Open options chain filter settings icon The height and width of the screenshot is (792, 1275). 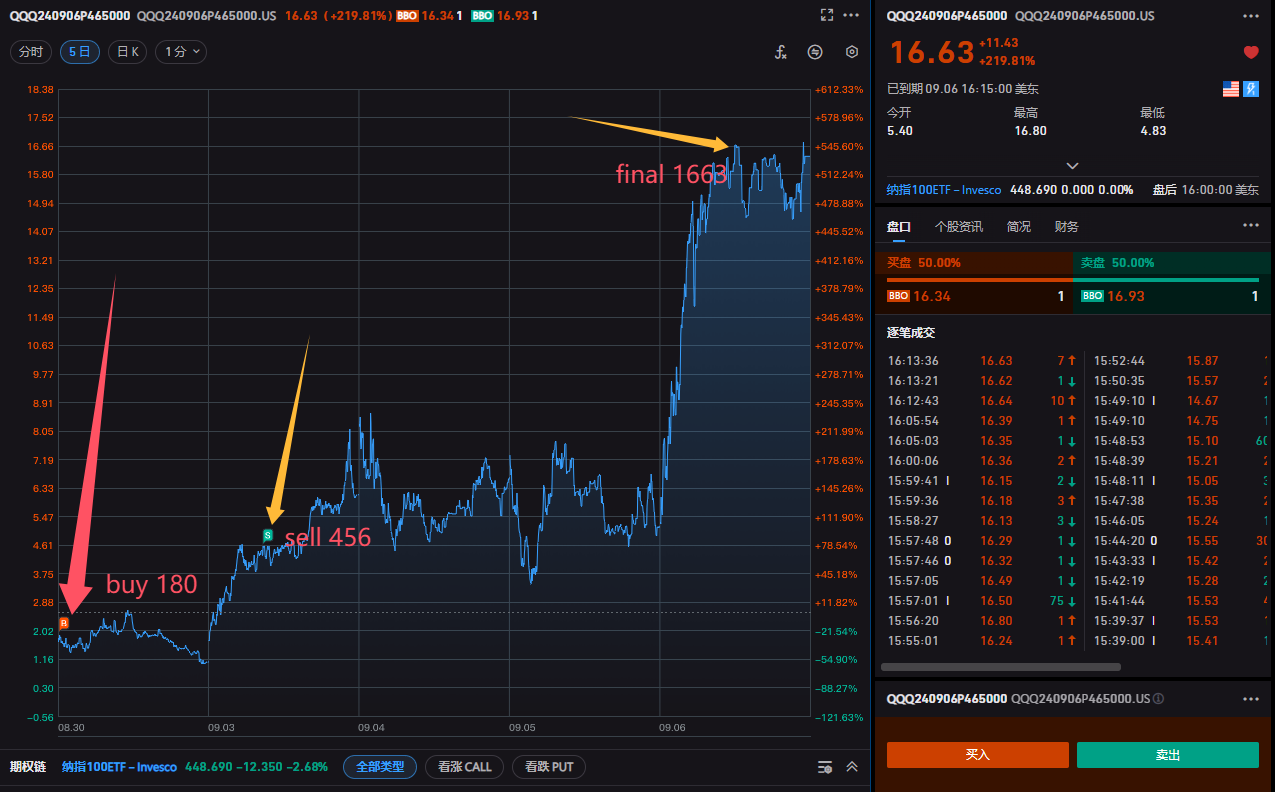point(825,767)
